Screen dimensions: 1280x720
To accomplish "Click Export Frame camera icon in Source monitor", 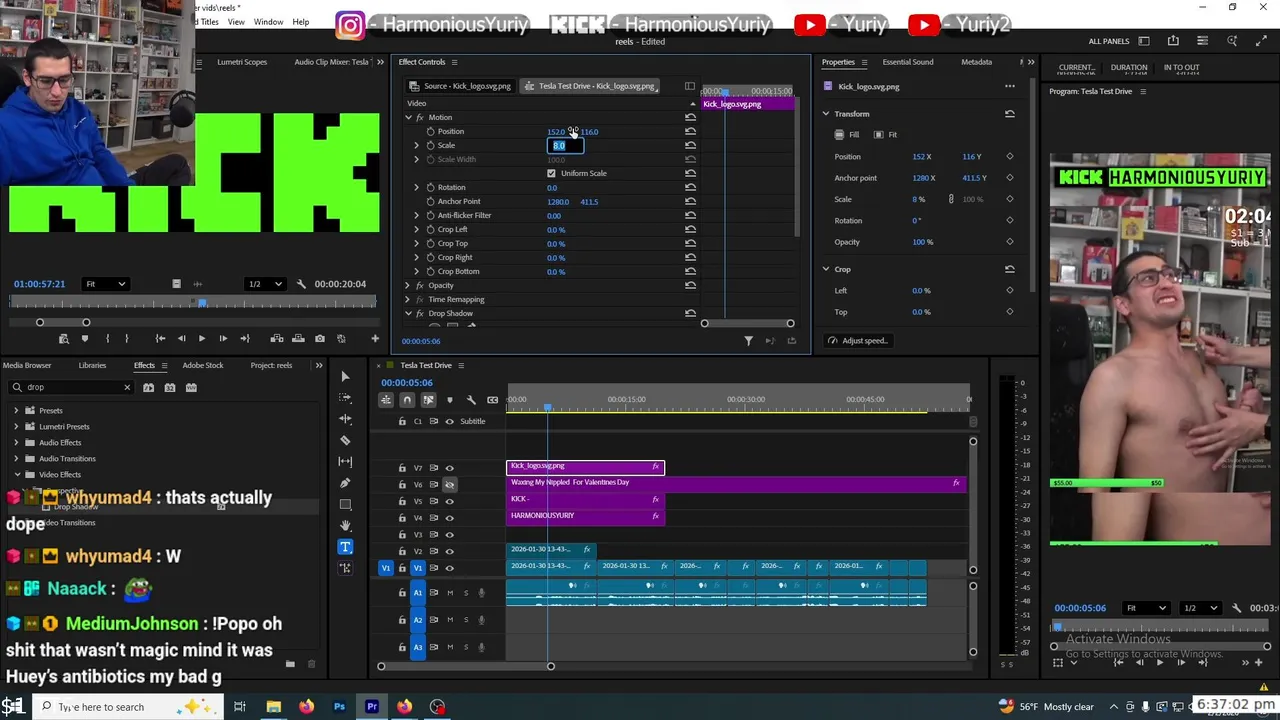I will [320, 338].
